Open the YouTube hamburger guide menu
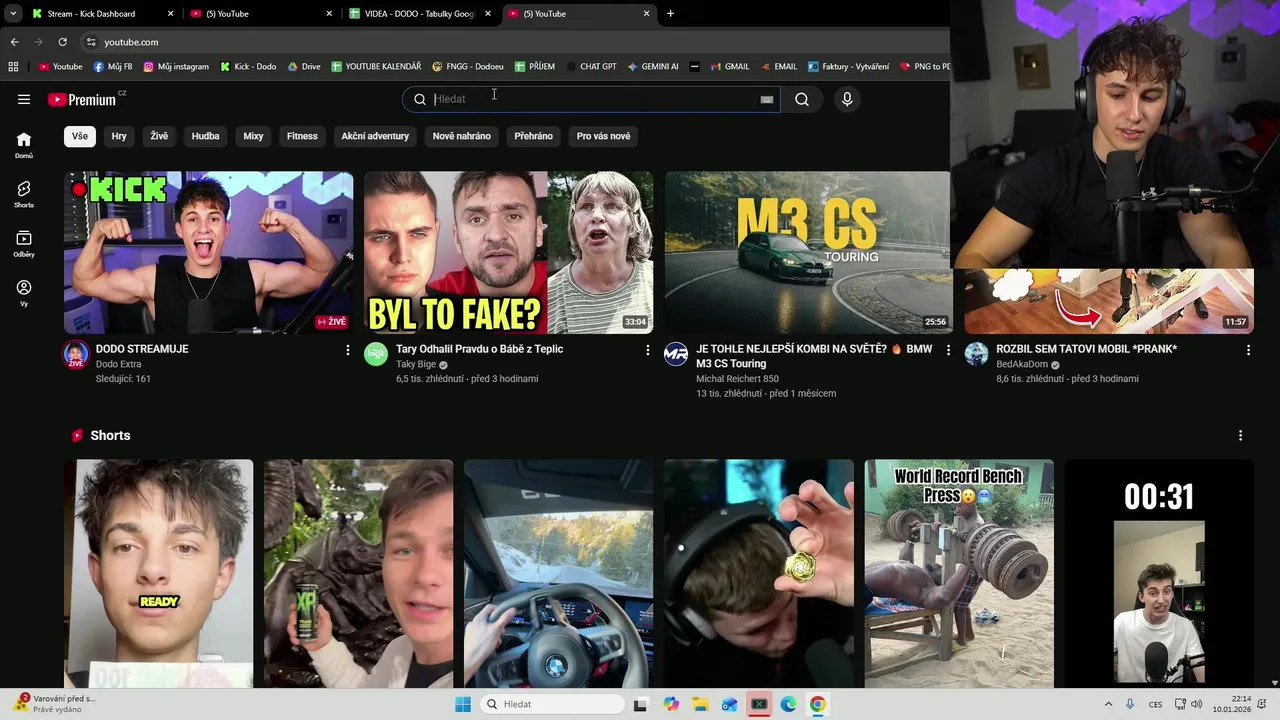Screen dimensions: 1280x720 tap(24, 99)
